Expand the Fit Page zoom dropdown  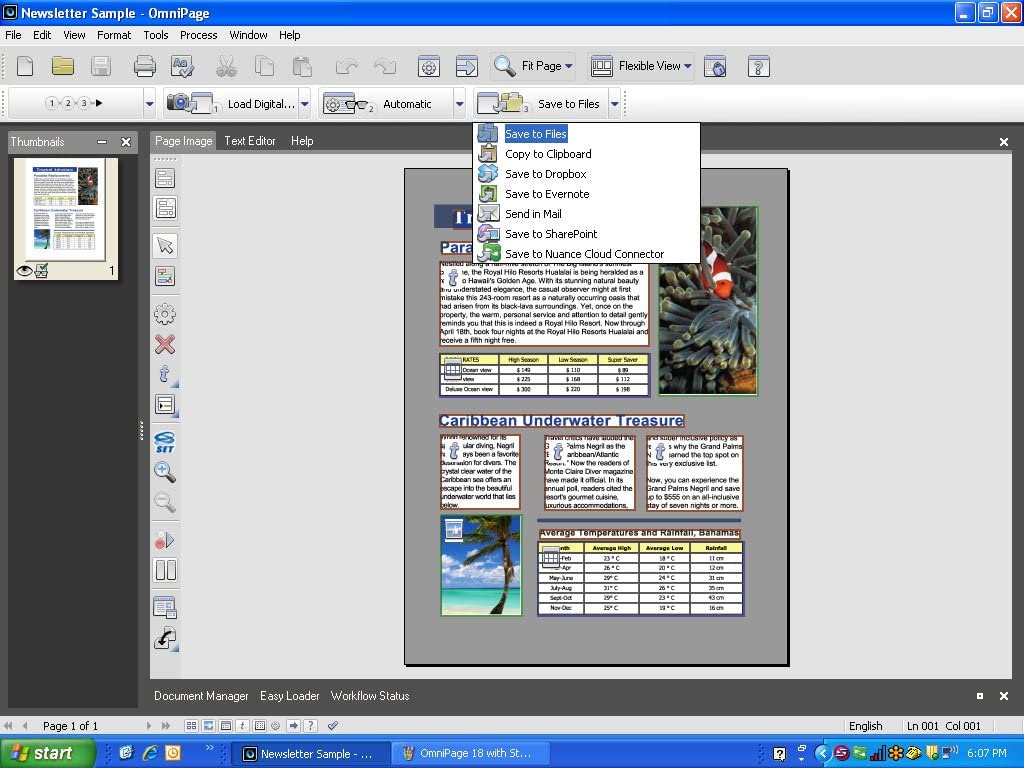[x=568, y=67]
